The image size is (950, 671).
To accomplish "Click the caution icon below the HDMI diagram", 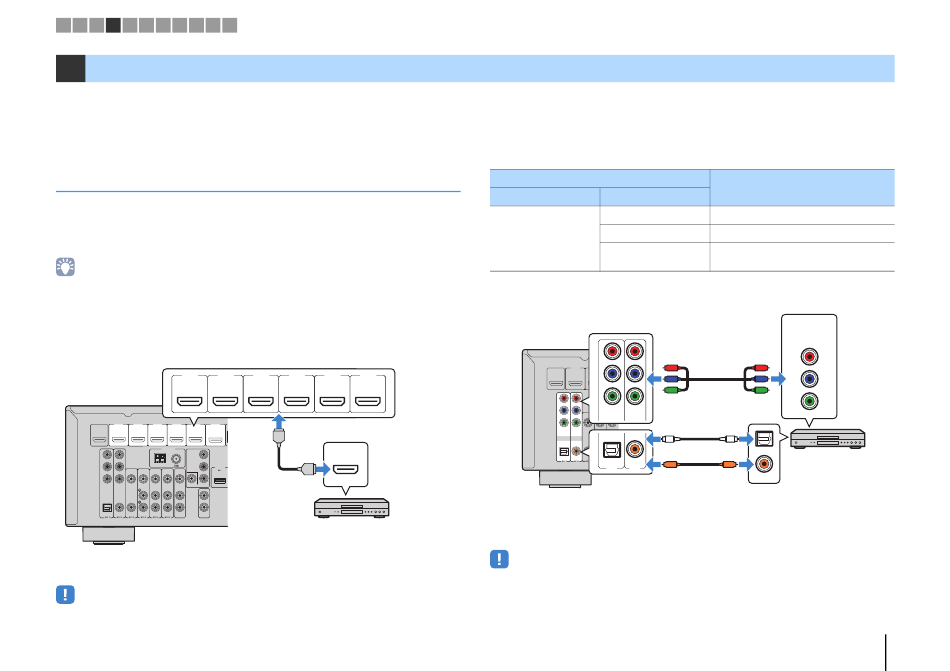I will tap(65, 595).
